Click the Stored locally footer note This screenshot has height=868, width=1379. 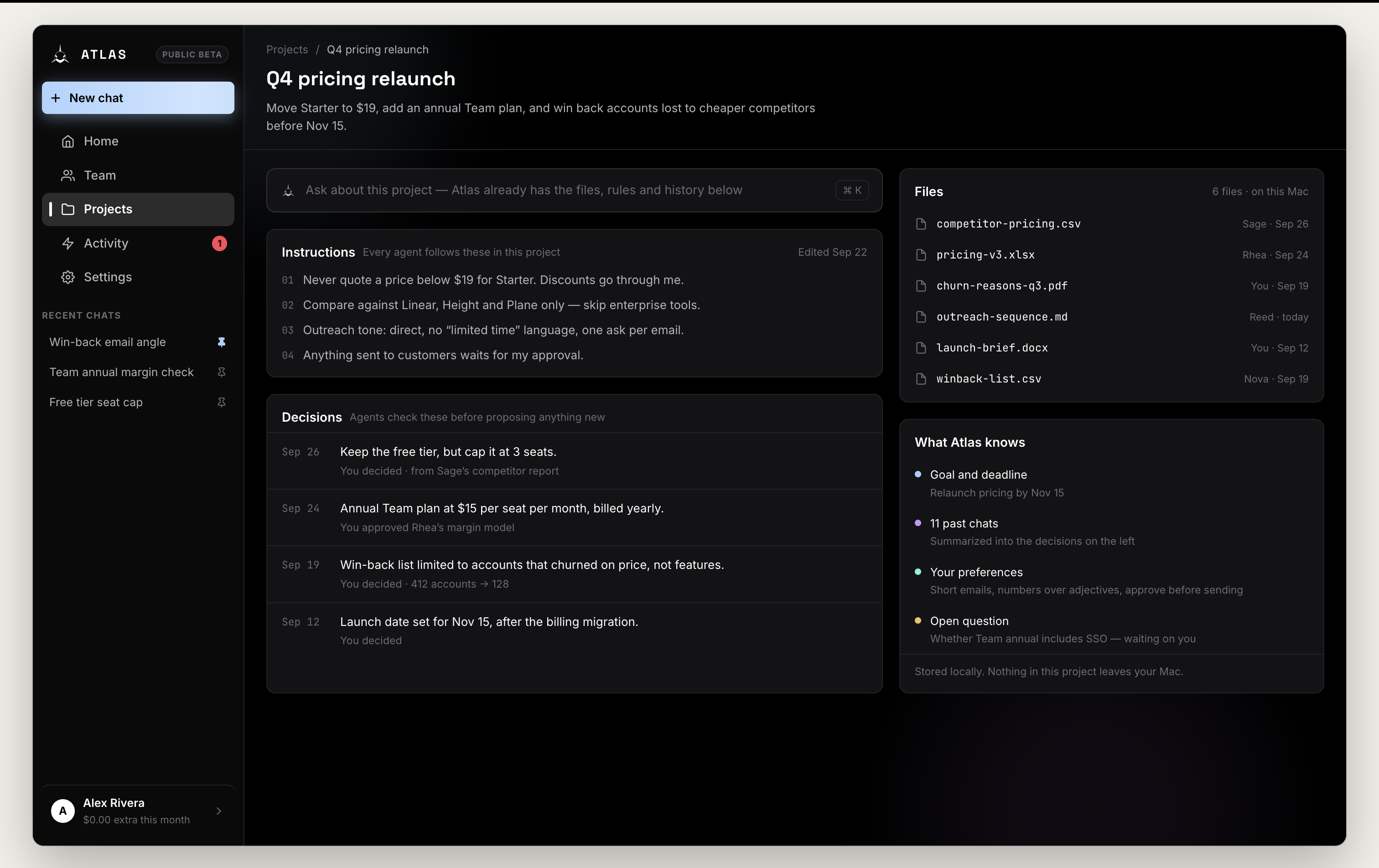[1048, 672]
